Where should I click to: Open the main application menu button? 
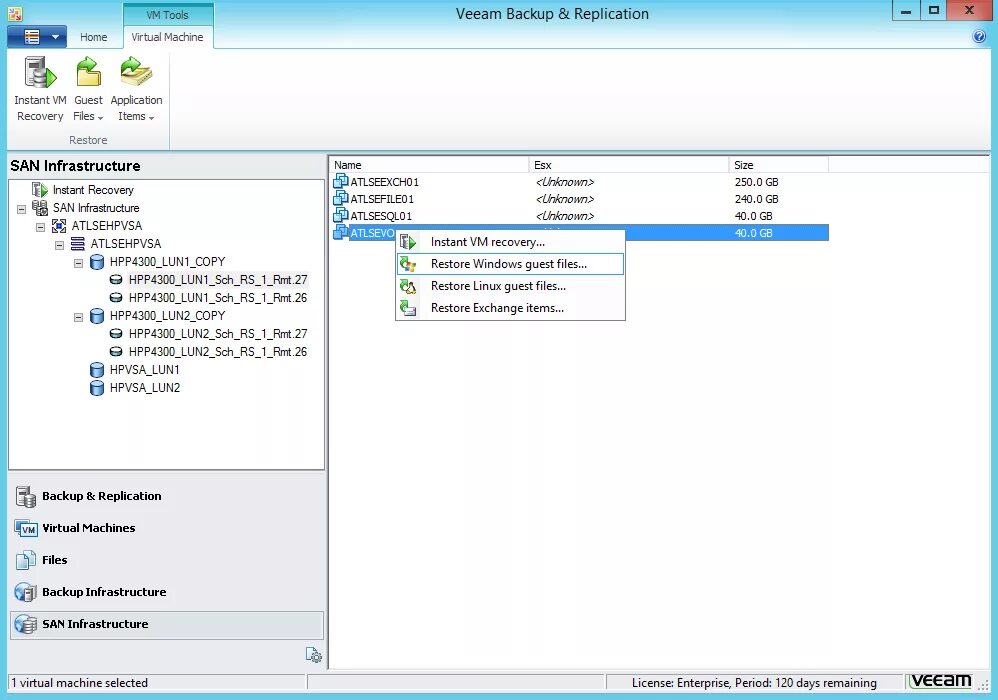(x=37, y=37)
